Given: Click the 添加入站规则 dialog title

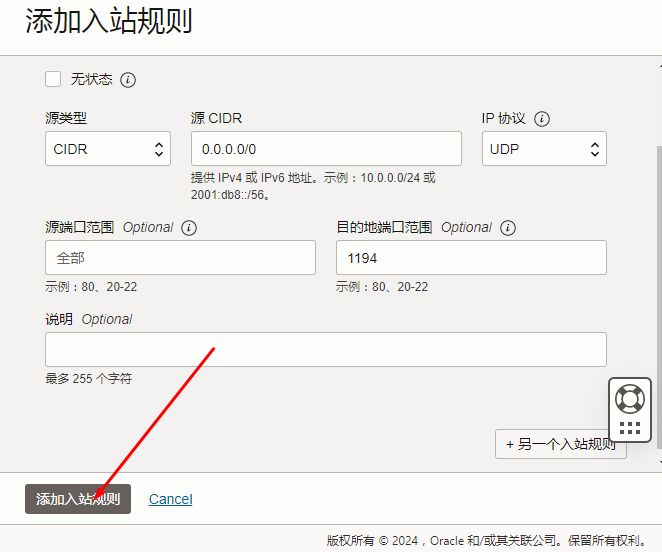Looking at the screenshot, I should point(109,21).
